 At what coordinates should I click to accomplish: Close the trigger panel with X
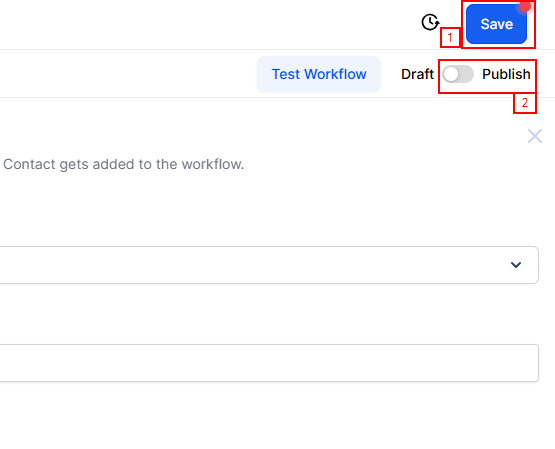click(534, 136)
